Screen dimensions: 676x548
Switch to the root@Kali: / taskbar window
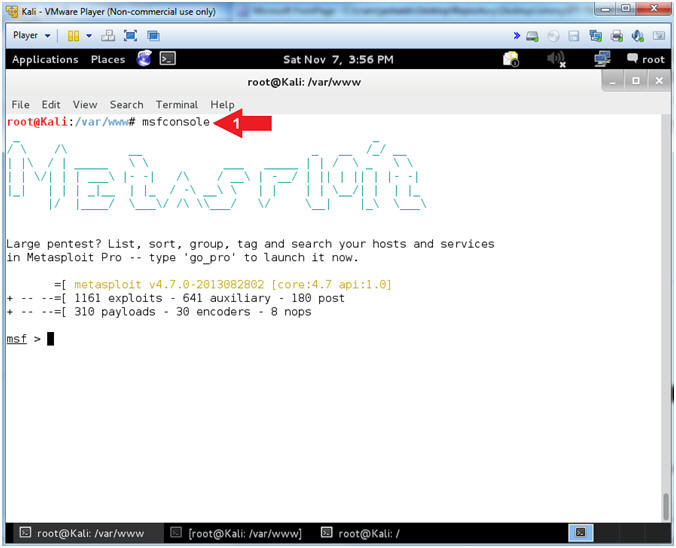coord(361,534)
